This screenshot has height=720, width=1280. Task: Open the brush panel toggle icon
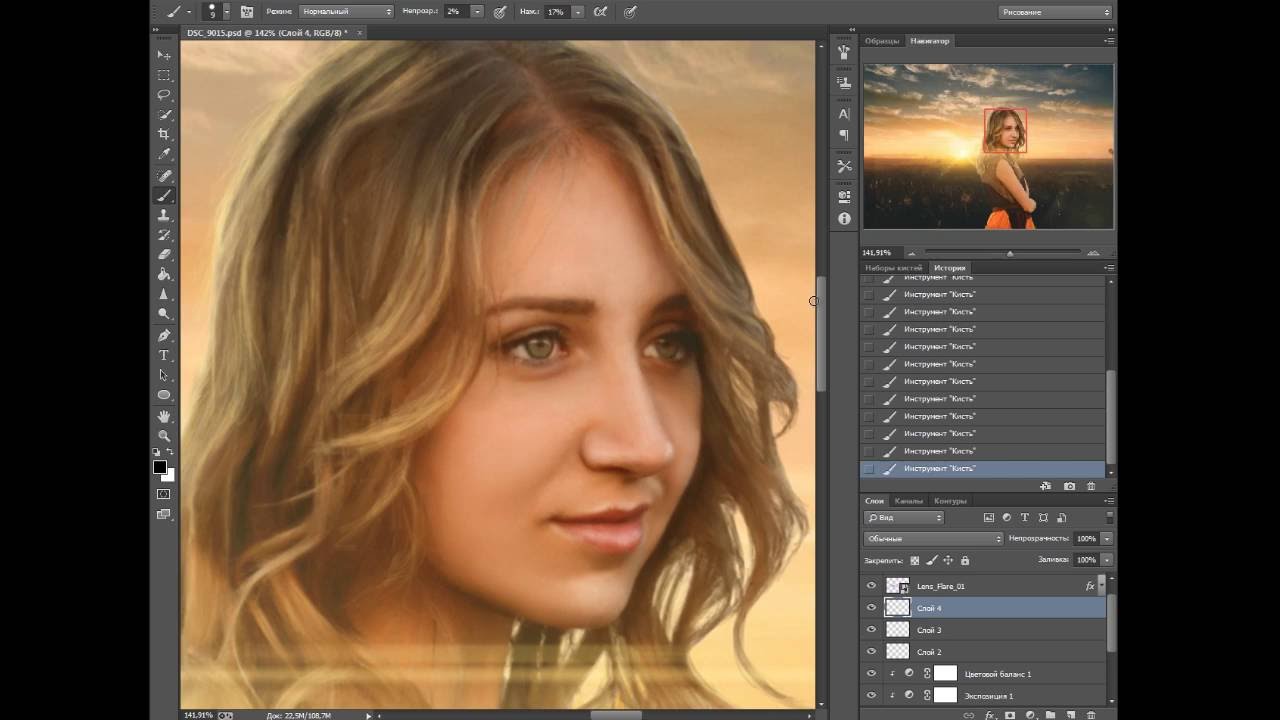(246, 12)
